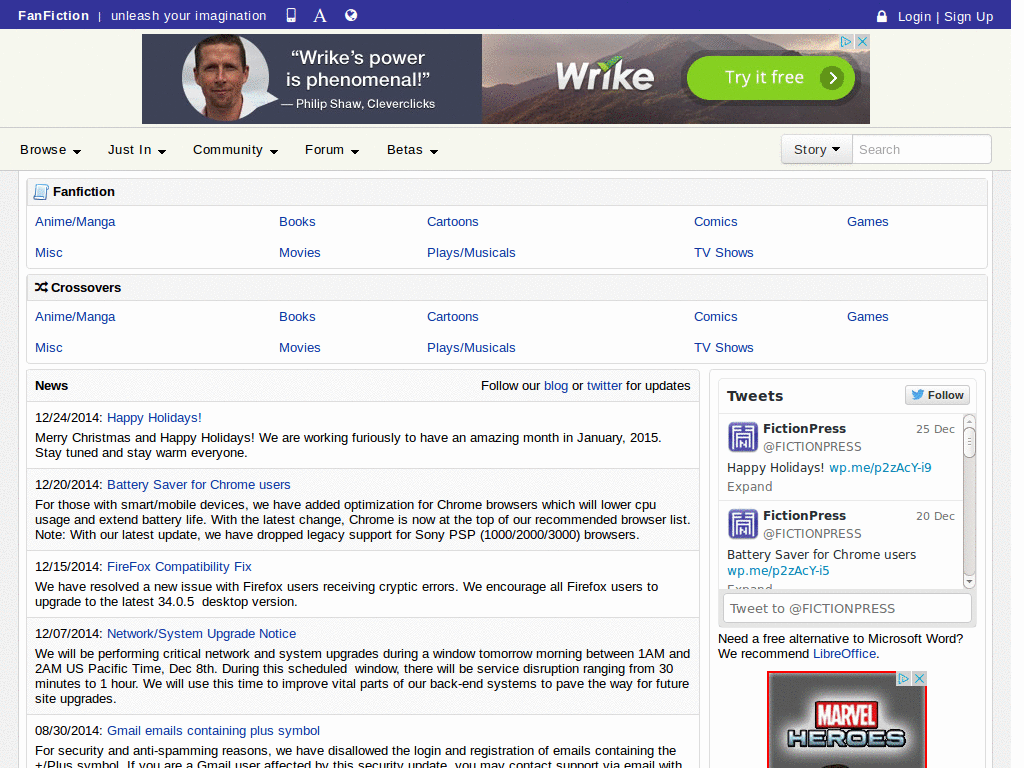Open the twitter link in News header
Image resolution: width=1024 pixels, height=768 pixels.
pyautogui.click(x=604, y=386)
